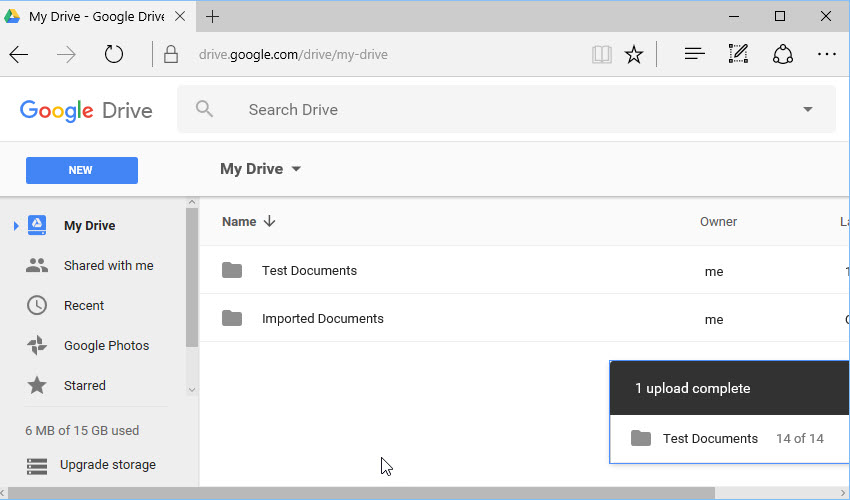Screen dimensions: 850x500
Task: Click the 6 MB of 15 GB used text
Action: (82, 431)
